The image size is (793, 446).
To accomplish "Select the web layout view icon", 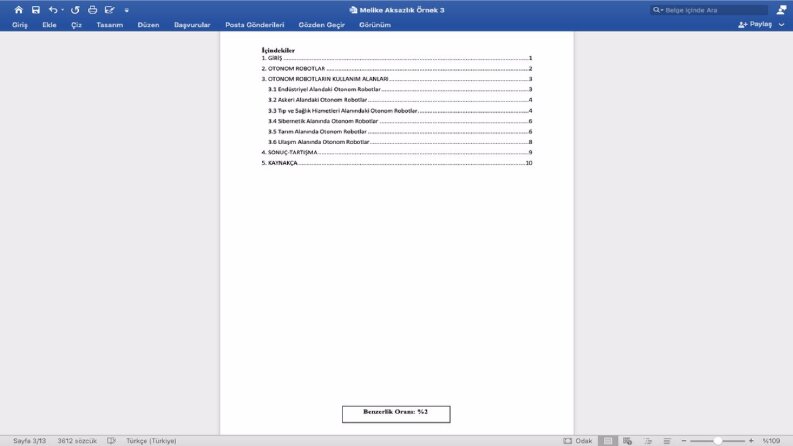I will [x=628, y=441].
